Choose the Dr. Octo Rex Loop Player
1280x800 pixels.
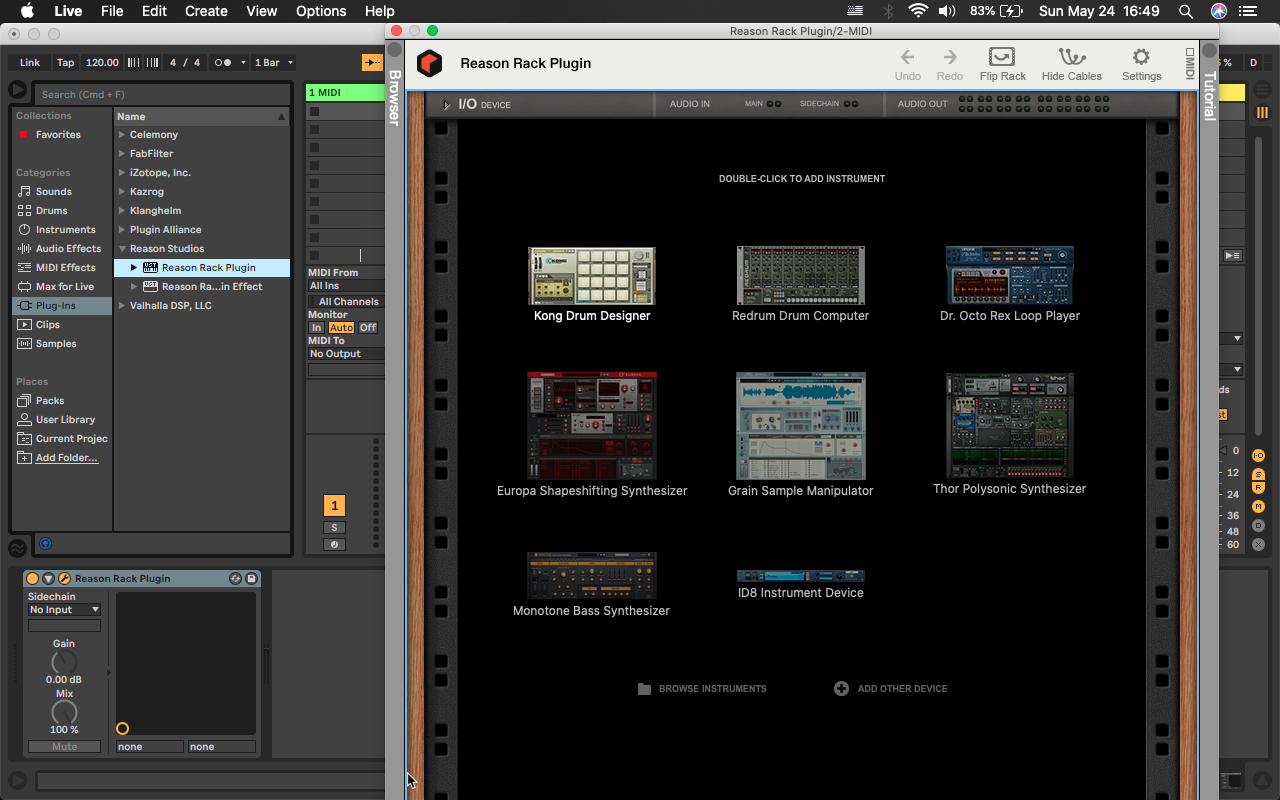pyautogui.click(x=1010, y=276)
